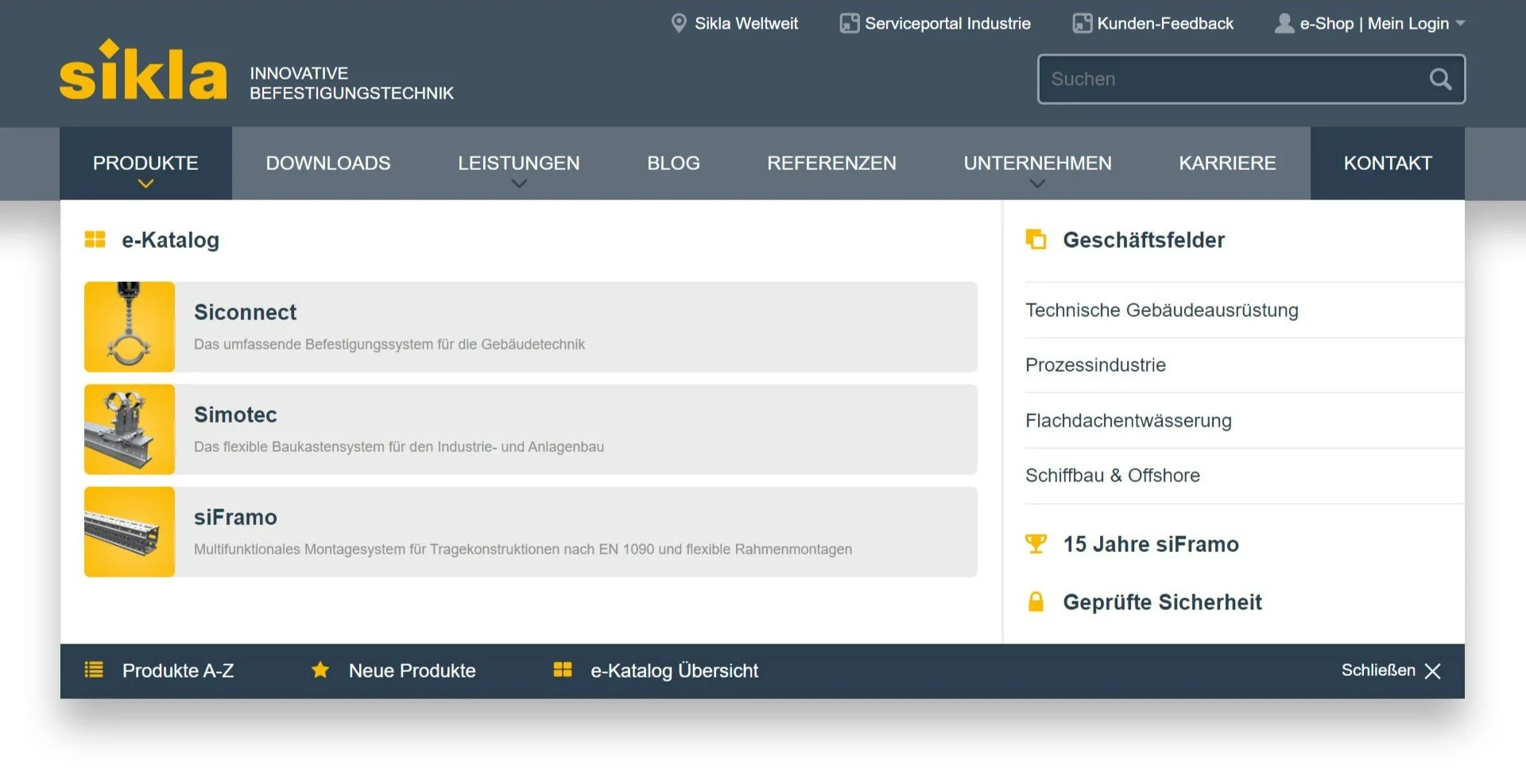Open 15 Jahre siFramo link
Screen dimensions: 1526x784
point(1151,544)
